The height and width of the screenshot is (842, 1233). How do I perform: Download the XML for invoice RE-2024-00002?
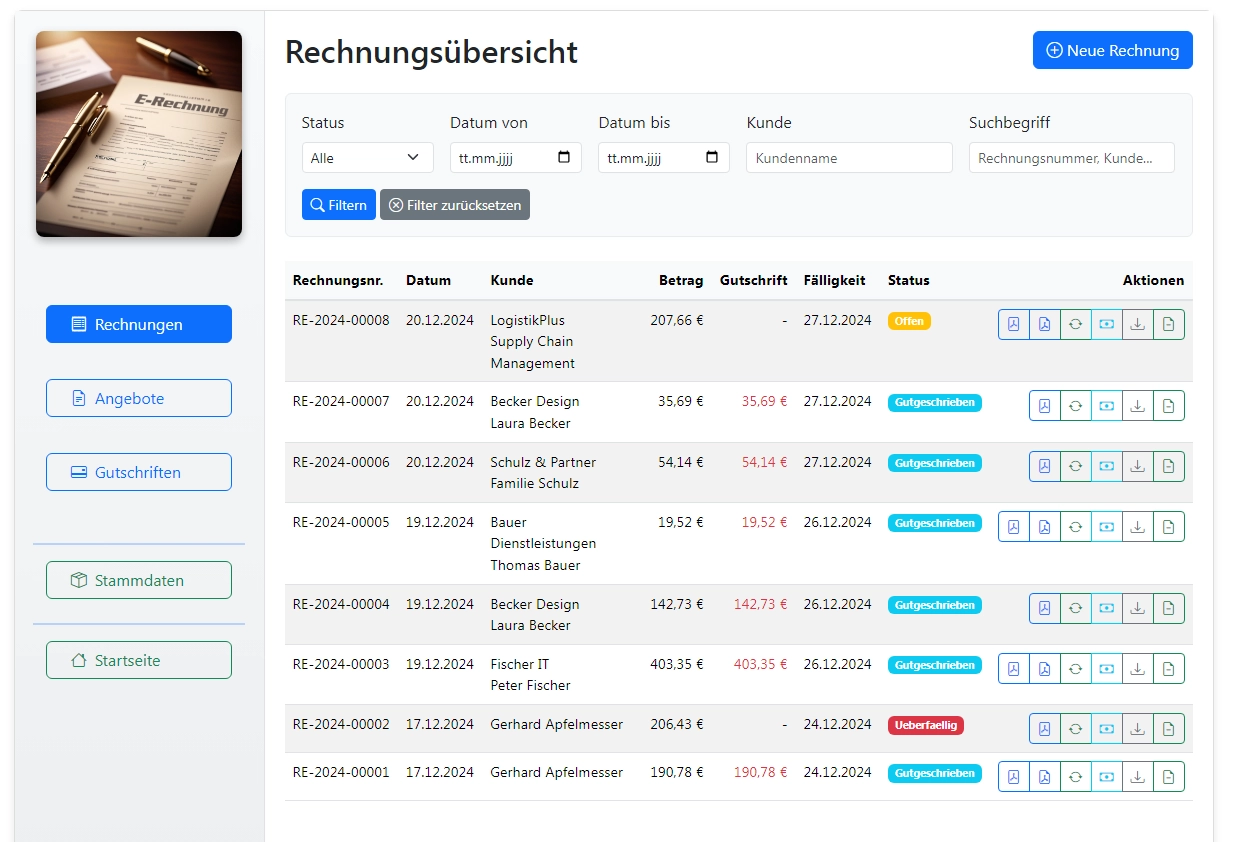(x=1137, y=728)
